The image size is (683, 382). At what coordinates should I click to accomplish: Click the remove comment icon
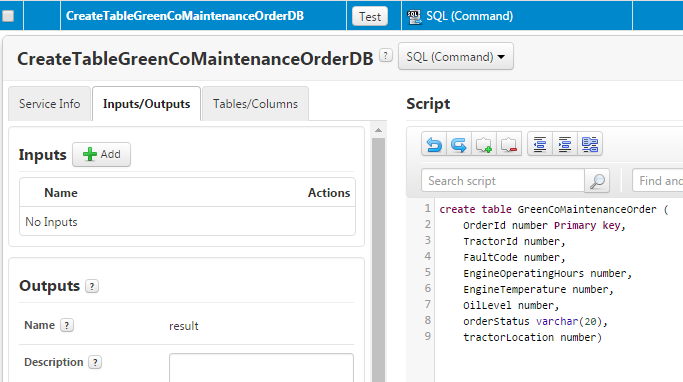(509, 144)
